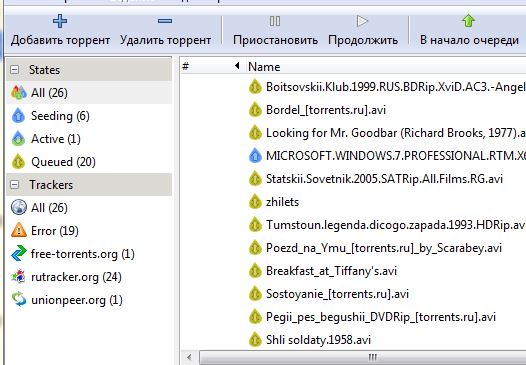Screen dimensions: 526x365
Task: Select Sostoyanie_[torrents.ru].avi row
Action: (x=353, y=294)
